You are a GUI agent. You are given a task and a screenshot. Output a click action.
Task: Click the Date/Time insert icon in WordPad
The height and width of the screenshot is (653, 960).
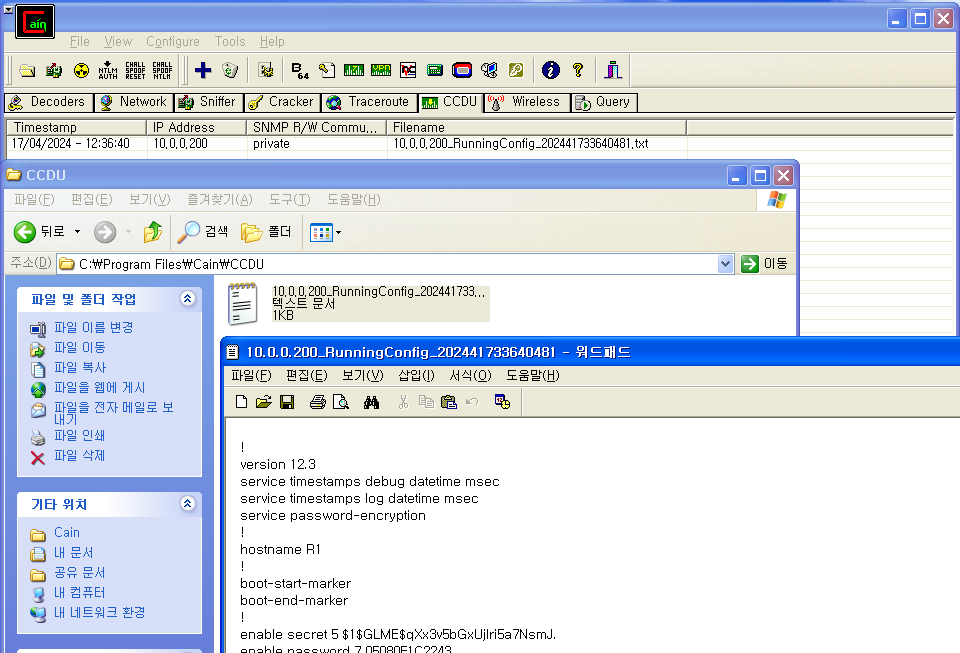point(502,402)
